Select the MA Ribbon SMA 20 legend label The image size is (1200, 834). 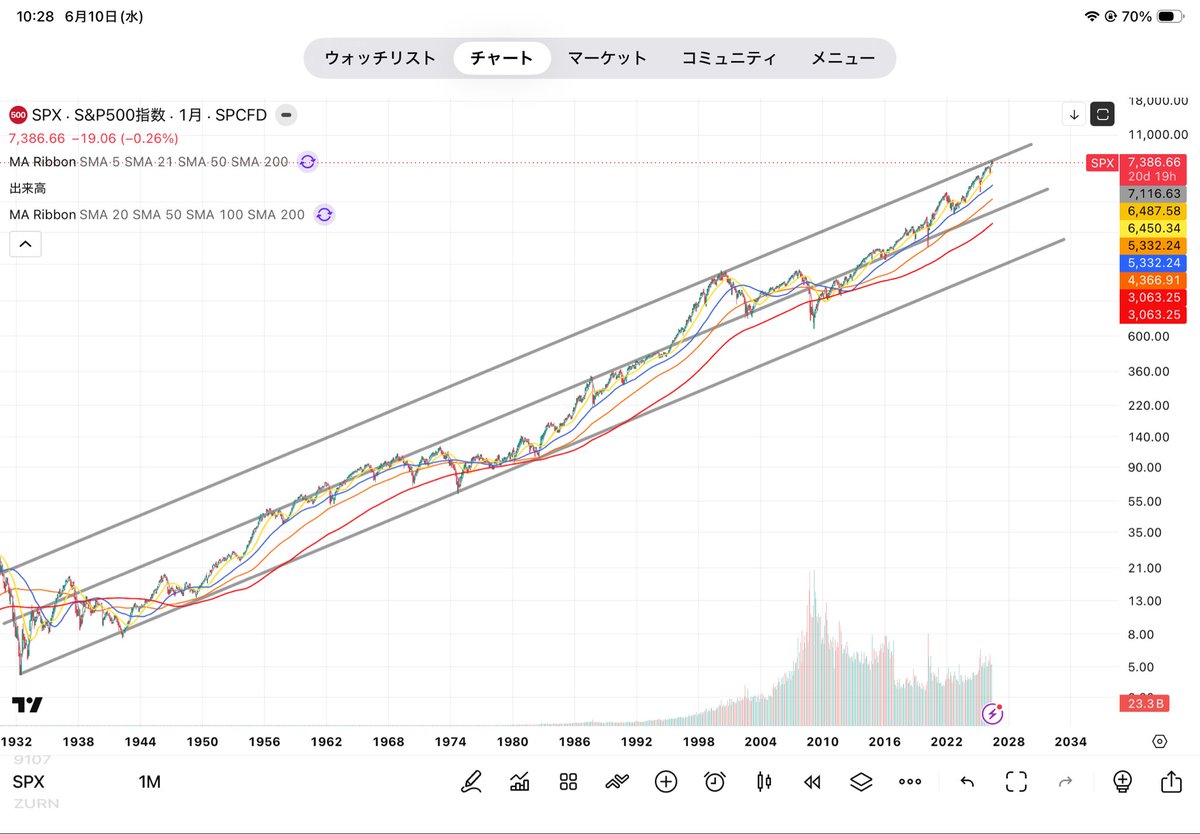tap(157, 214)
